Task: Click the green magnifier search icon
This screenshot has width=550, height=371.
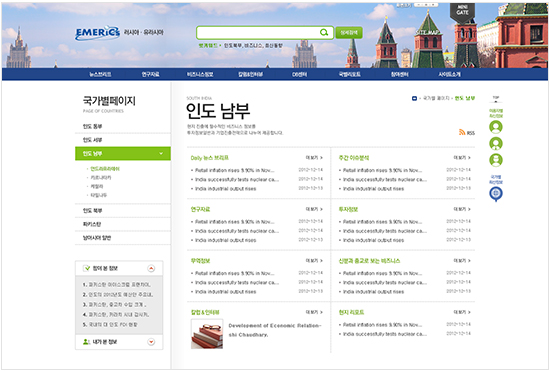Action: pyautogui.click(x=324, y=33)
